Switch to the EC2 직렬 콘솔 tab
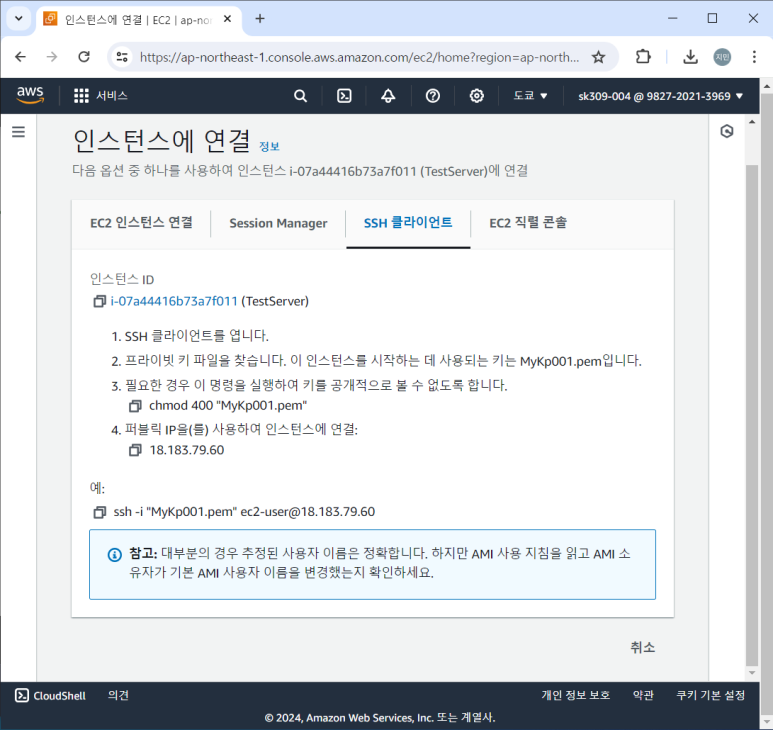The width and height of the screenshot is (773, 730). click(x=528, y=223)
